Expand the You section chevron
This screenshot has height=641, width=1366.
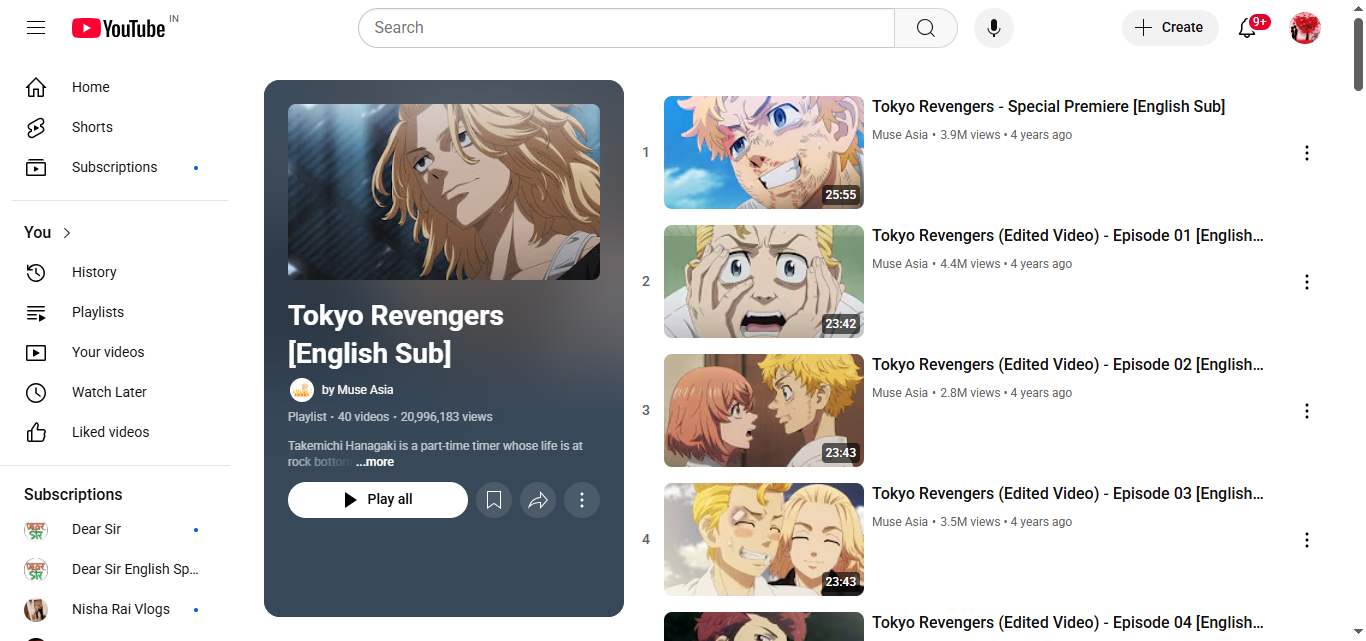(67, 233)
